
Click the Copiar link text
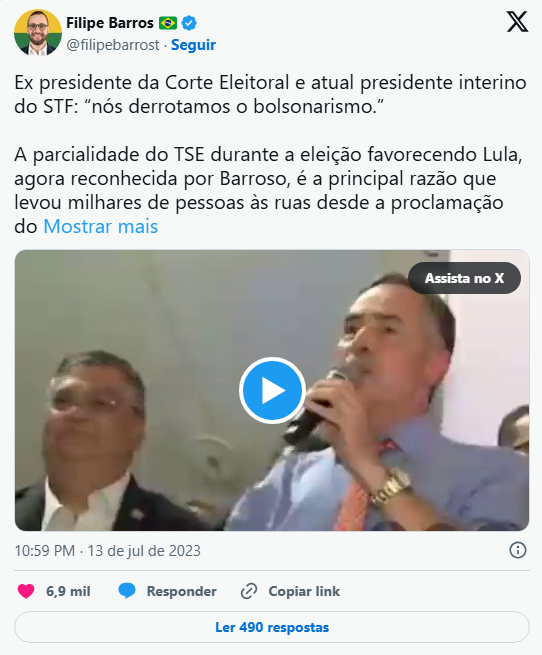click(x=304, y=591)
